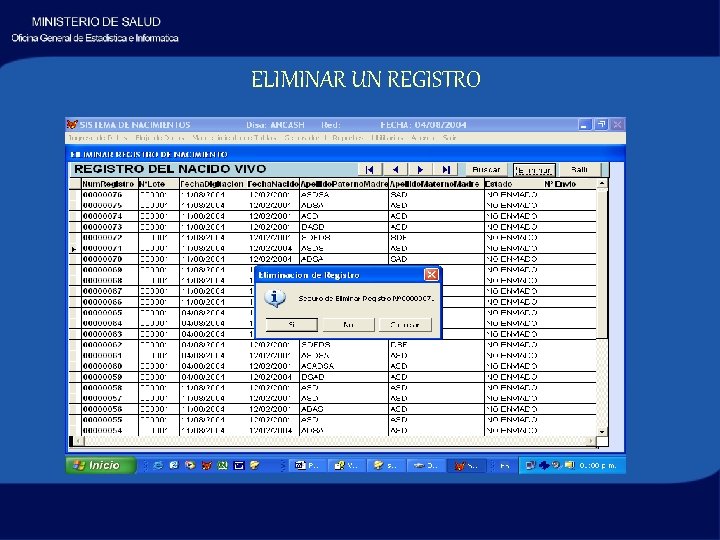Confirm deletion with the Si button
720x540 pixels.
pyautogui.click(x=292, y=325)
